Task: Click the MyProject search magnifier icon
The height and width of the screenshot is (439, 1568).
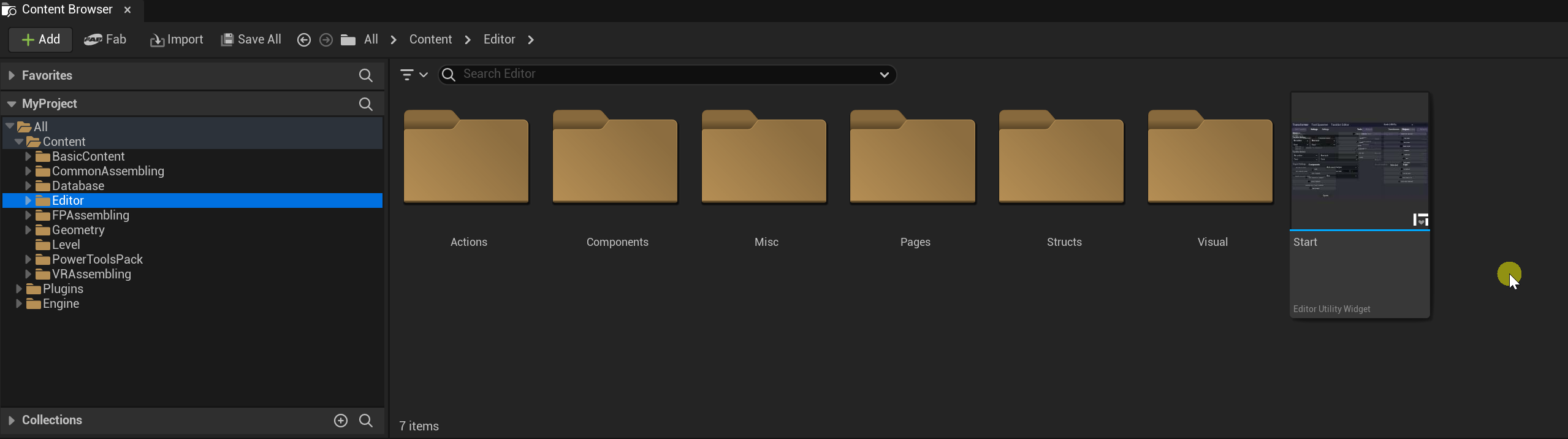Action: (x=365, y=104)
